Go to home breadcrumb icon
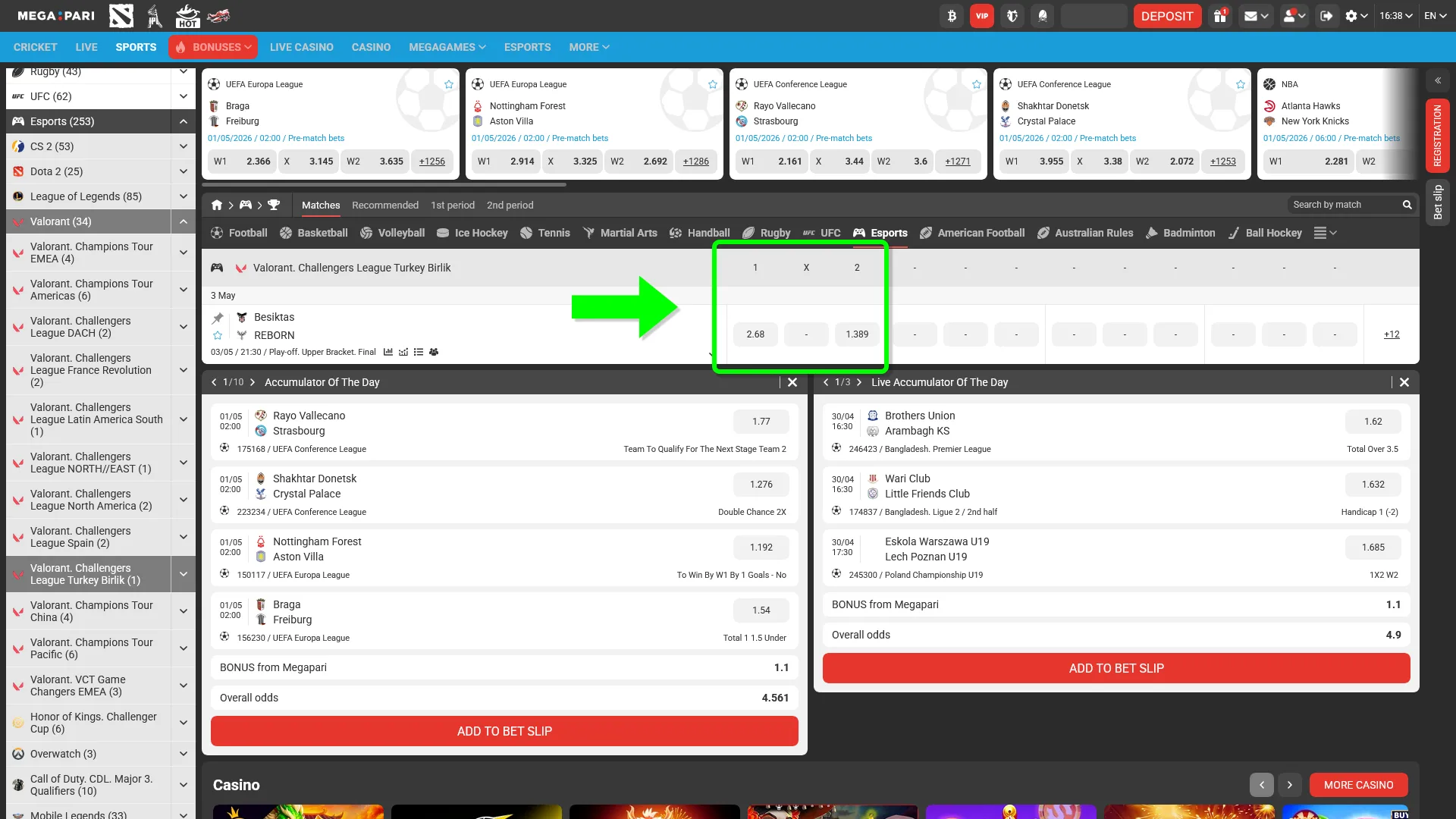Viewport: 1456px width, 819px height. (217, 205)
